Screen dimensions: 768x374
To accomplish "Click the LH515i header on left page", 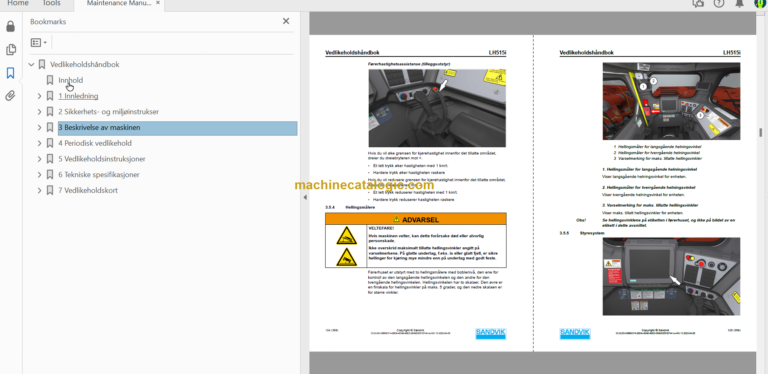I will 497,52.
